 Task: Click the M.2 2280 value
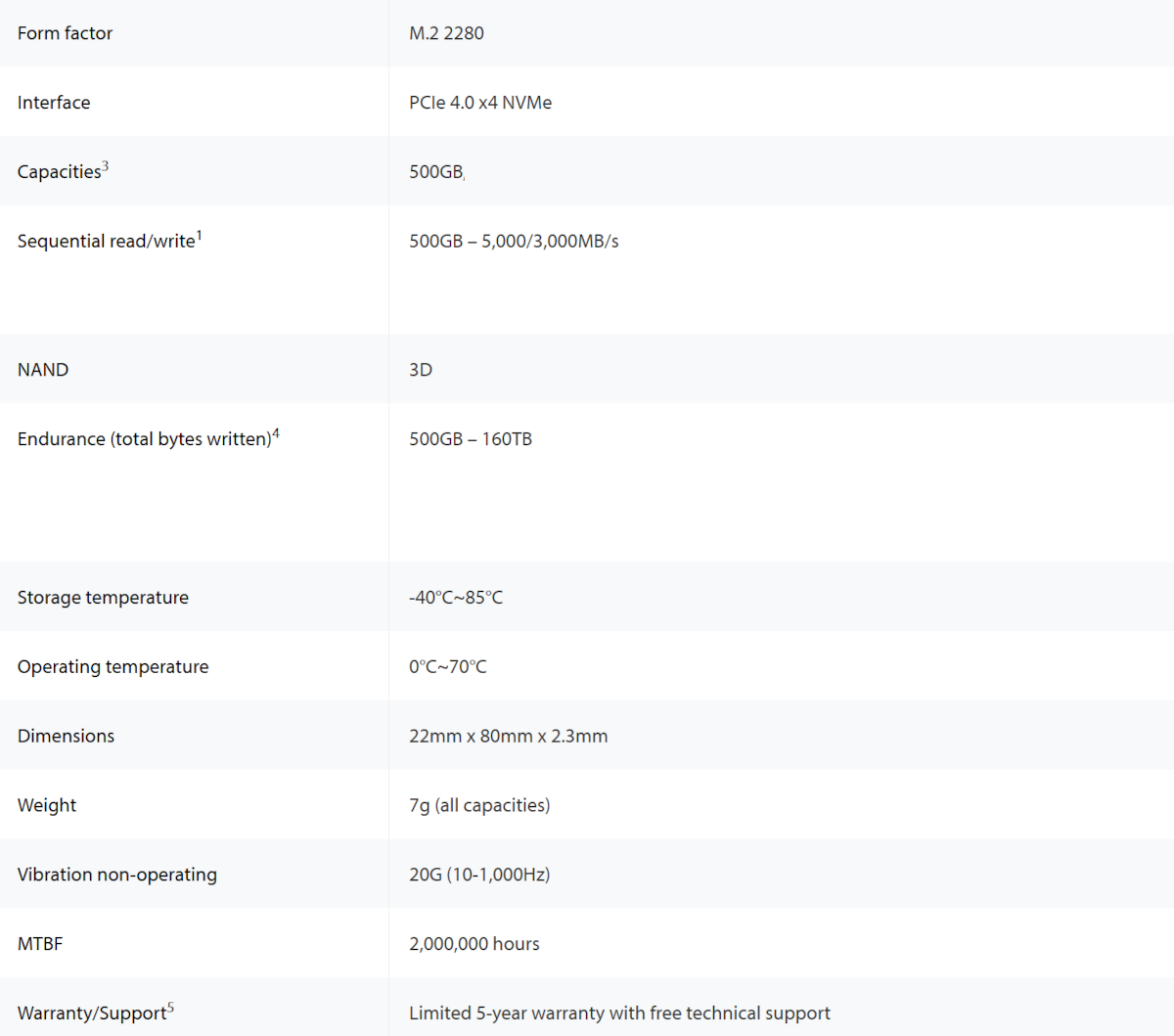(446, 33)
